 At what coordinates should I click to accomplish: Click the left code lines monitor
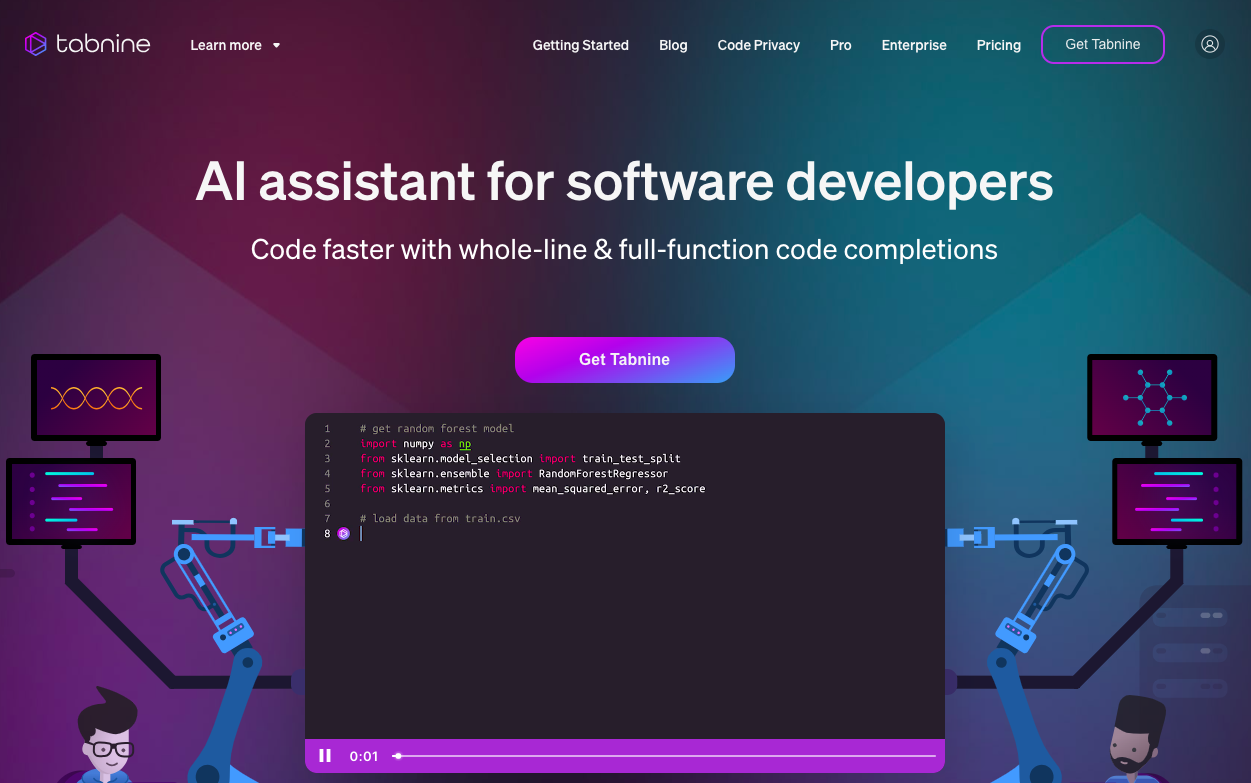click(71, 501)
